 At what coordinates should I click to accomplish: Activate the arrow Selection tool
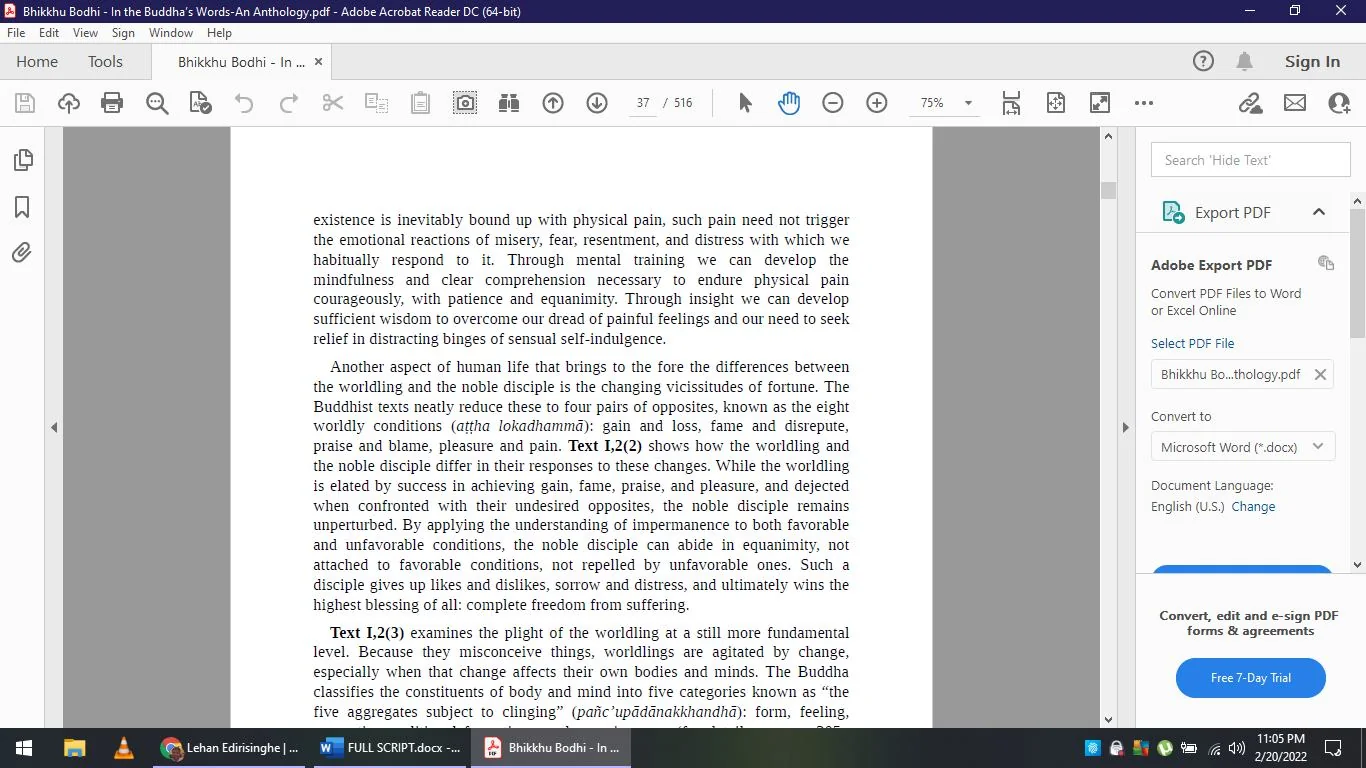point(745,103)
